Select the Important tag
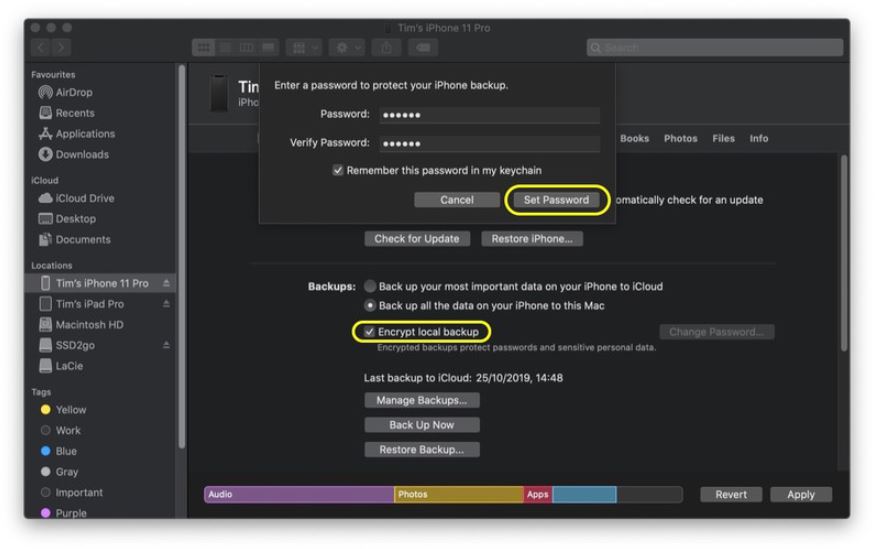 71,492
